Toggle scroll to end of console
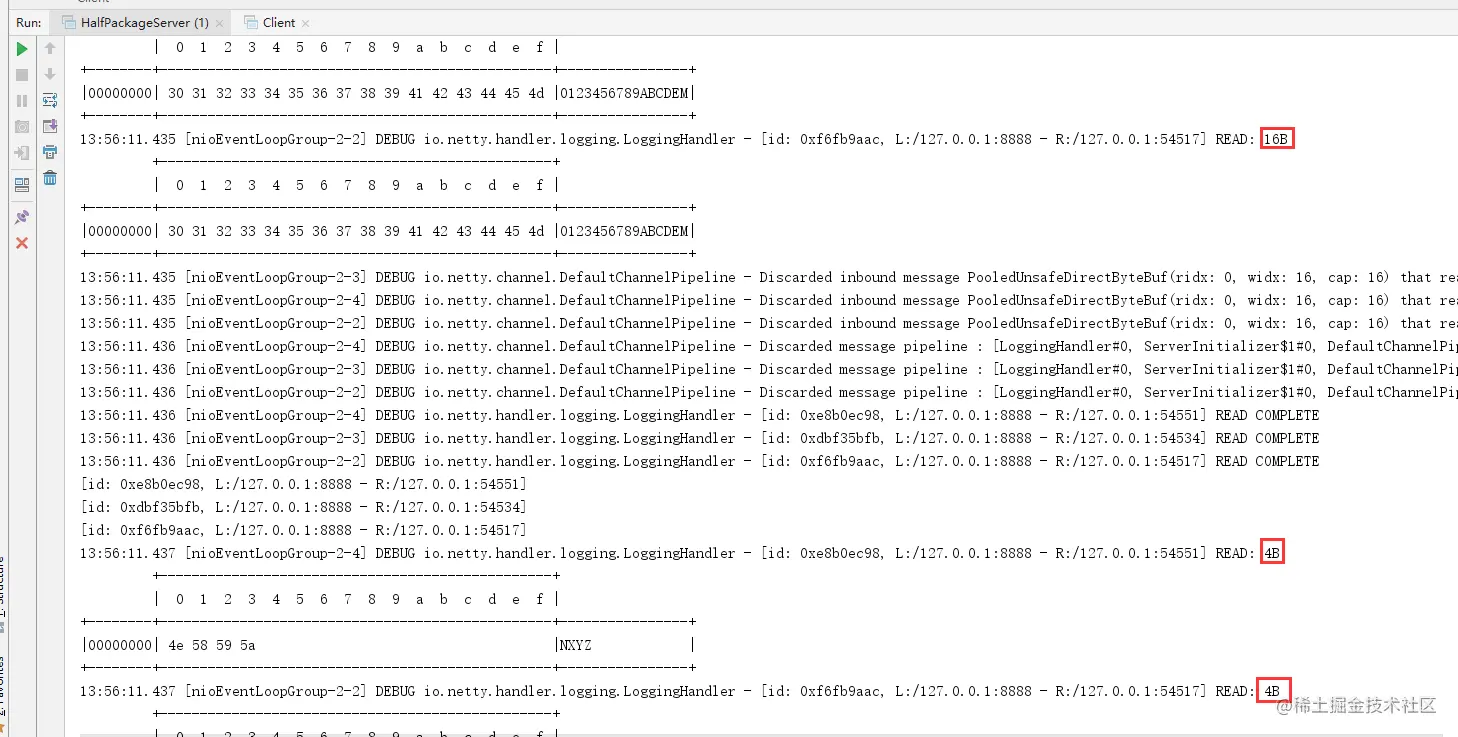 50,126
